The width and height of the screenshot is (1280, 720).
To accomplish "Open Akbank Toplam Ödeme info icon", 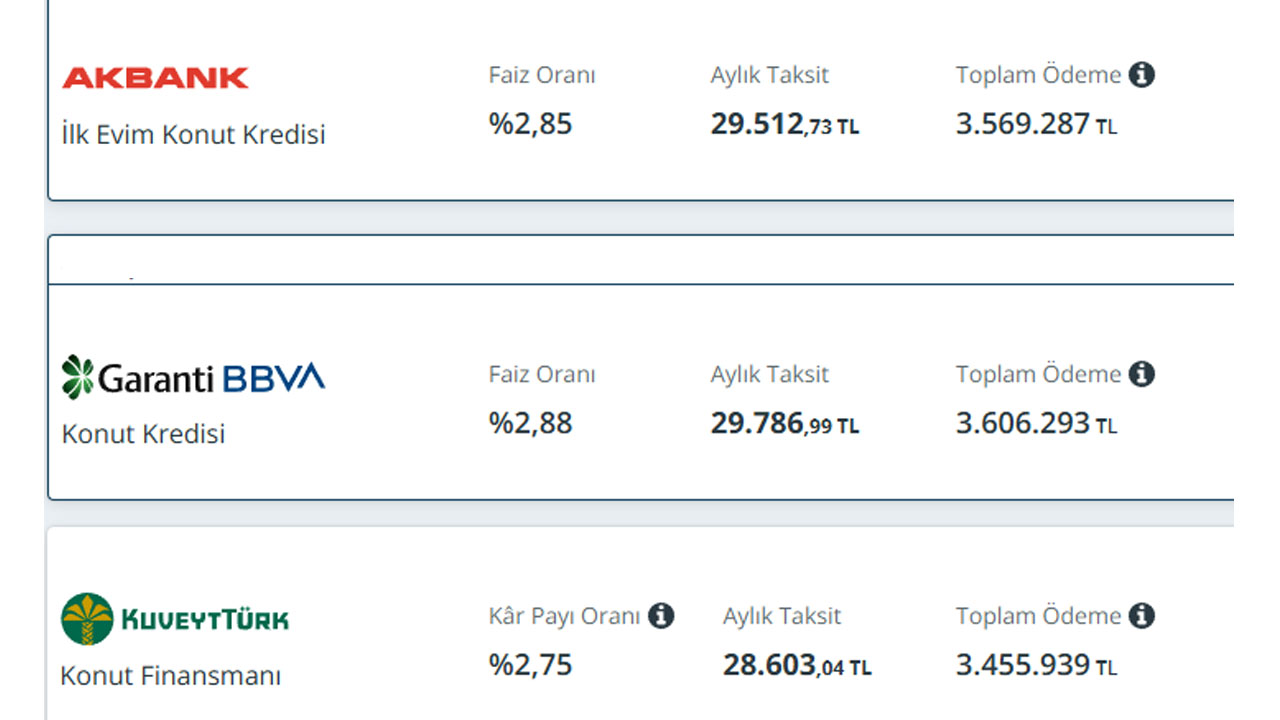I will 1142,75.
